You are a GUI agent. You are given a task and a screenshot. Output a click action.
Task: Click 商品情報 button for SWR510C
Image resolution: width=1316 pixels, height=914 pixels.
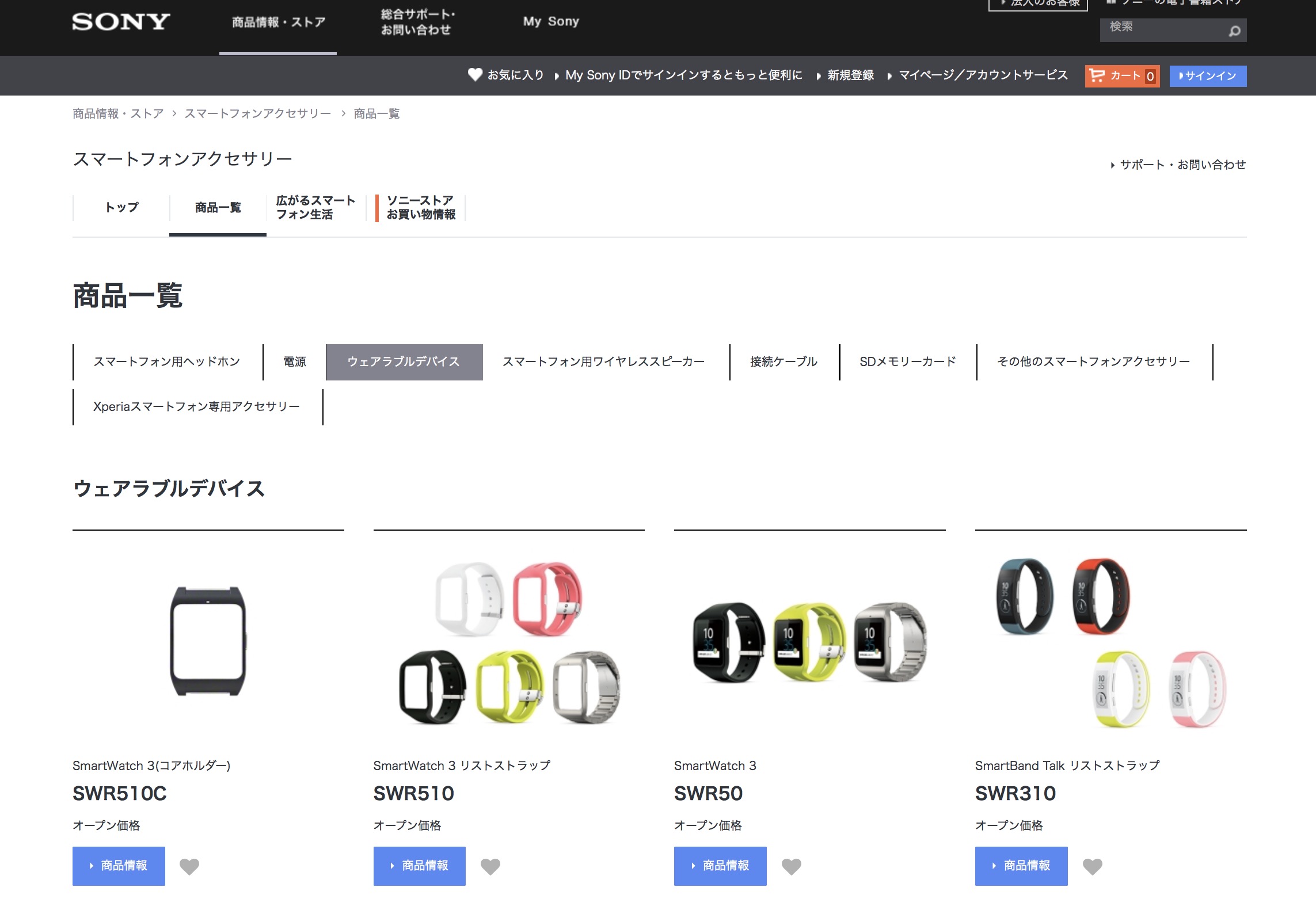[119, 866]
